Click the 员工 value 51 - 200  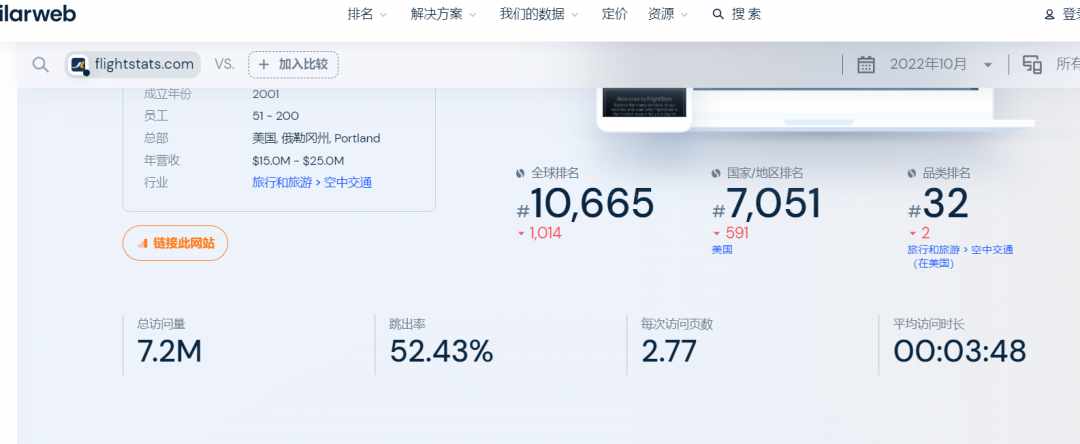click(x=276, y=116)
